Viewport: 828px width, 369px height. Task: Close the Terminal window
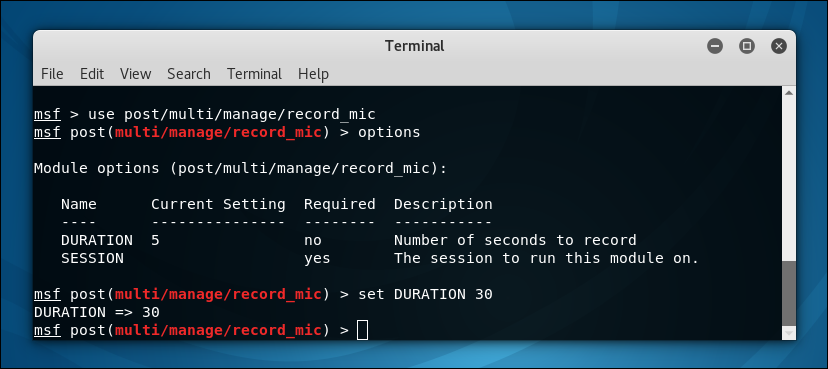[x=779, y=46]
